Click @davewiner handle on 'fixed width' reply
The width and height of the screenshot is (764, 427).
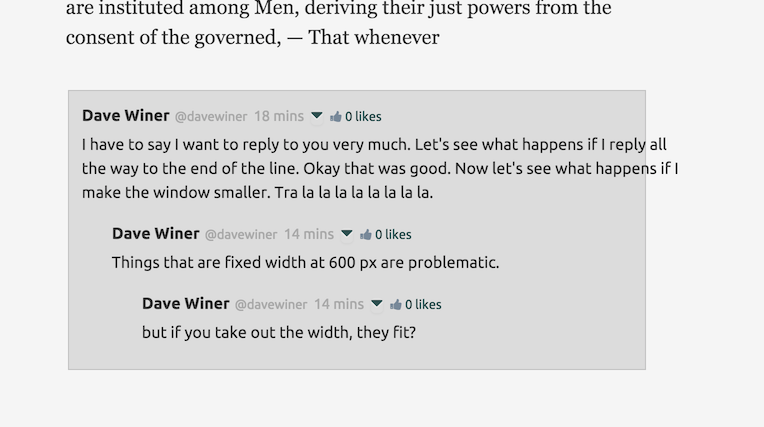tap(241, 235)
